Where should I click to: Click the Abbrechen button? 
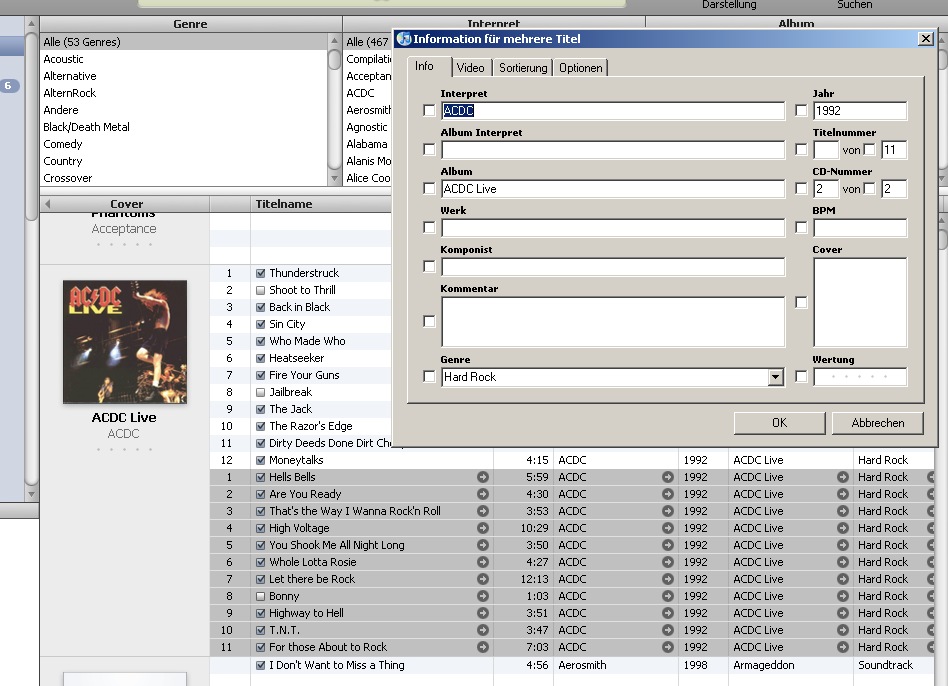point(878,423)
